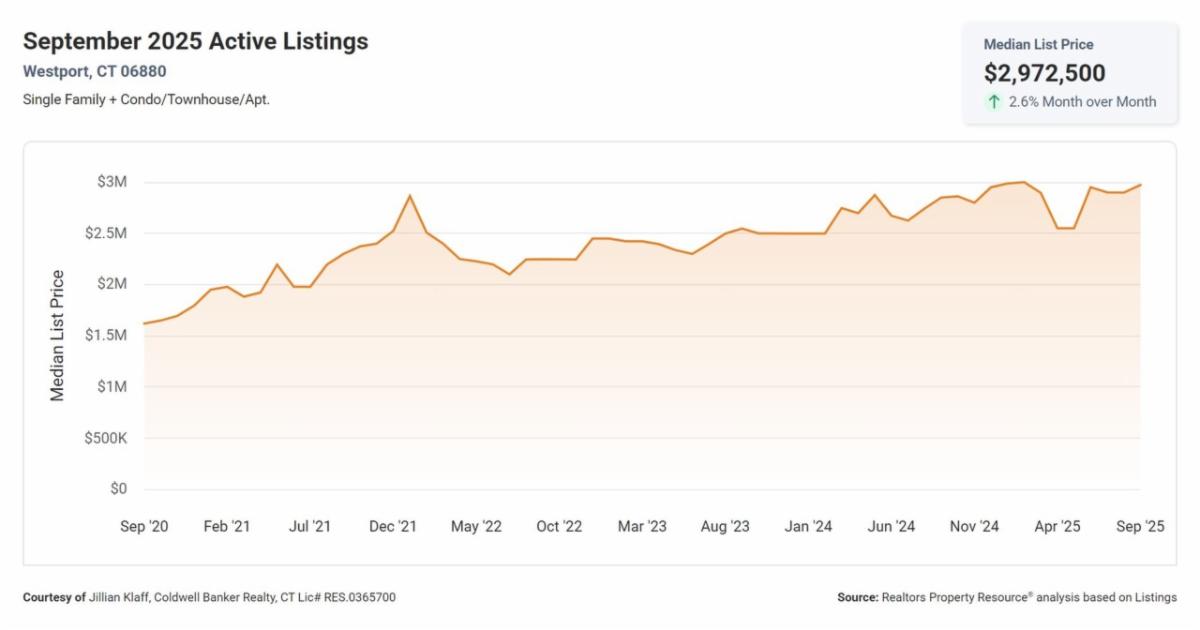Open the Westport, CT 06880 link

tap(94, 71)
